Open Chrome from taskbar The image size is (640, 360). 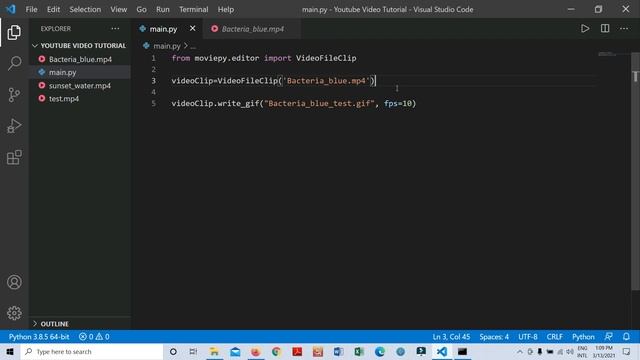click(x=276, y=351)
